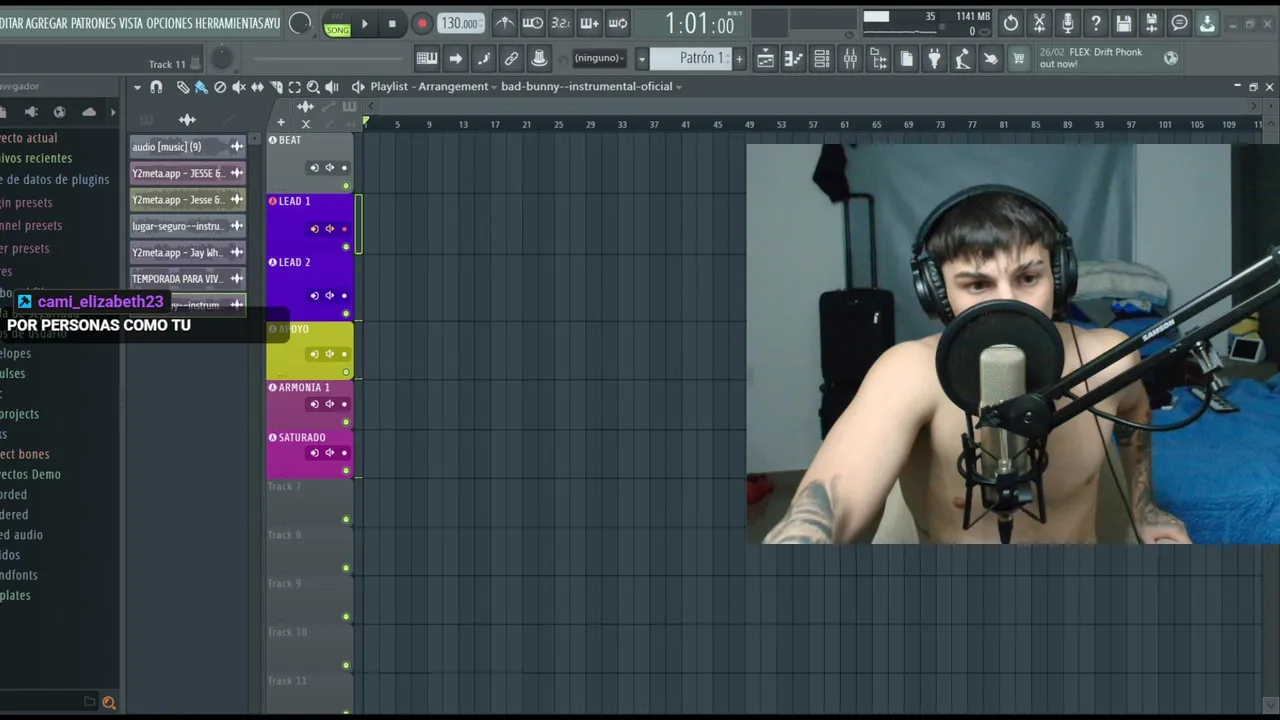Click the metronome icon
This screenshot has width=1280, height=720.
point(505,23)
